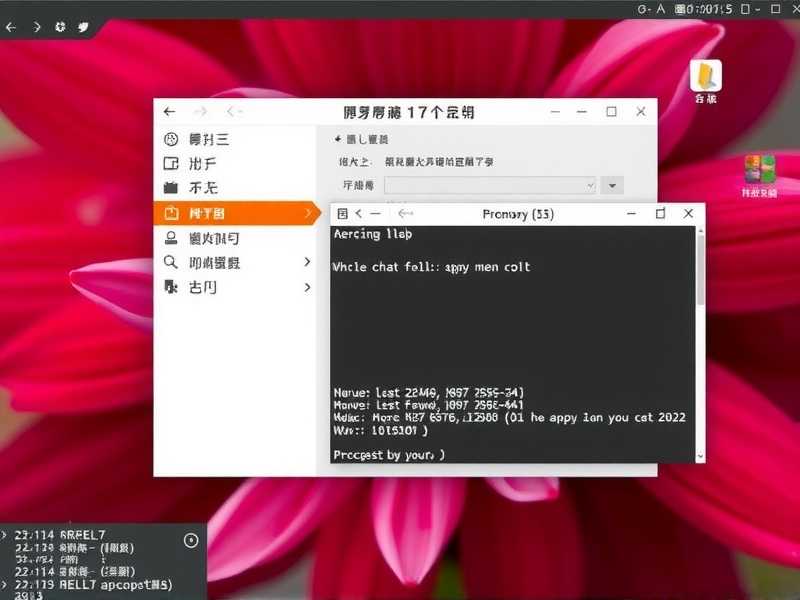Click the user profile icon in the sidebar
Image resolution: width=800 pixels, height=600 pixels.
pyautogui.click(x=172, y=238)
